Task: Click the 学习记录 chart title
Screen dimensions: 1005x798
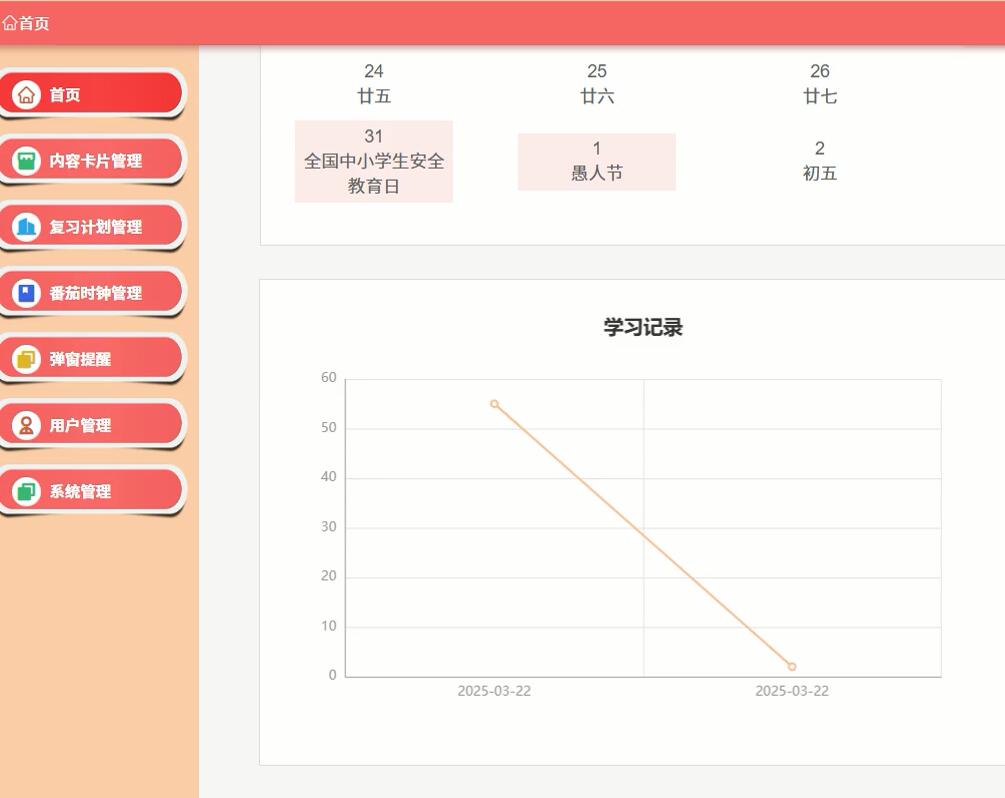Action: 643,328
